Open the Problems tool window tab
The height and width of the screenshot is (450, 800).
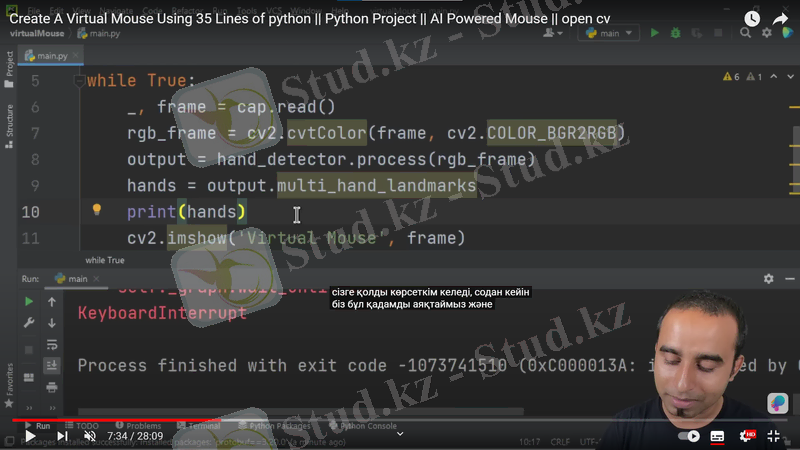(138, 426)
